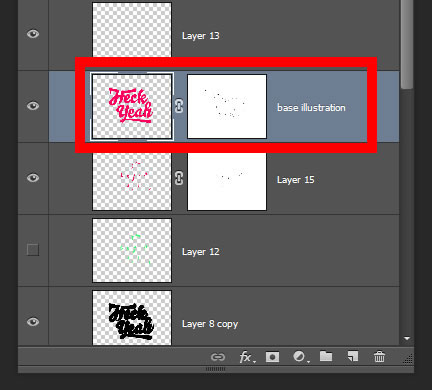Create new fill or adjustment layer

[301, 357]
